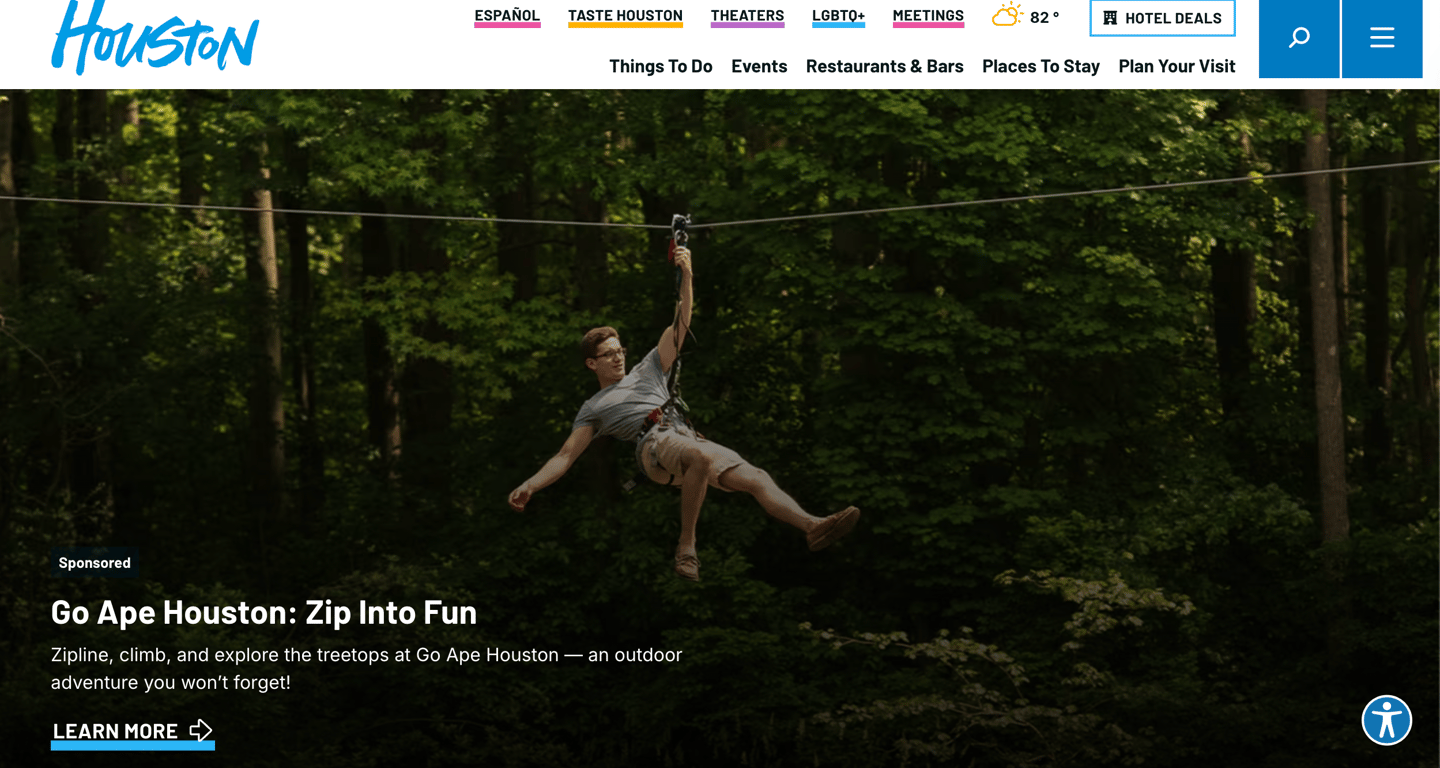Go to the Theaters page

coord(747,16)
